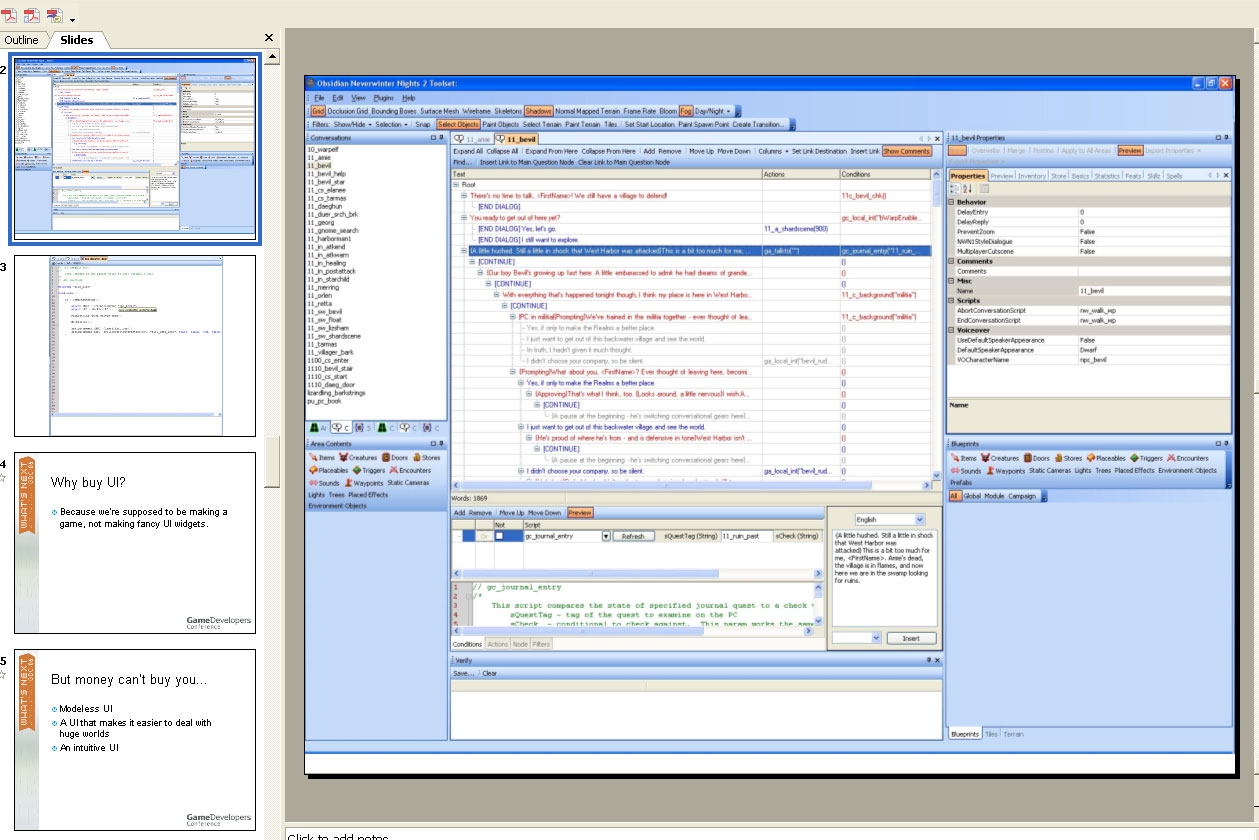Tick the Not checkbox for gc_journal_entry
Screen dimensions: 1259x840
point(500,536)
